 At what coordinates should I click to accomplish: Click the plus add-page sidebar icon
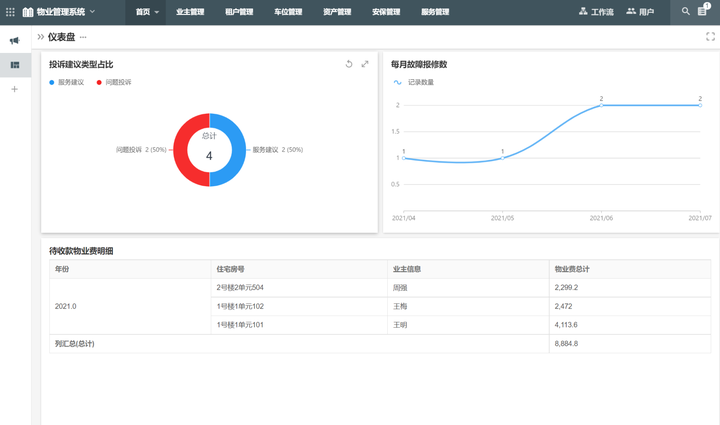[15, 89]
